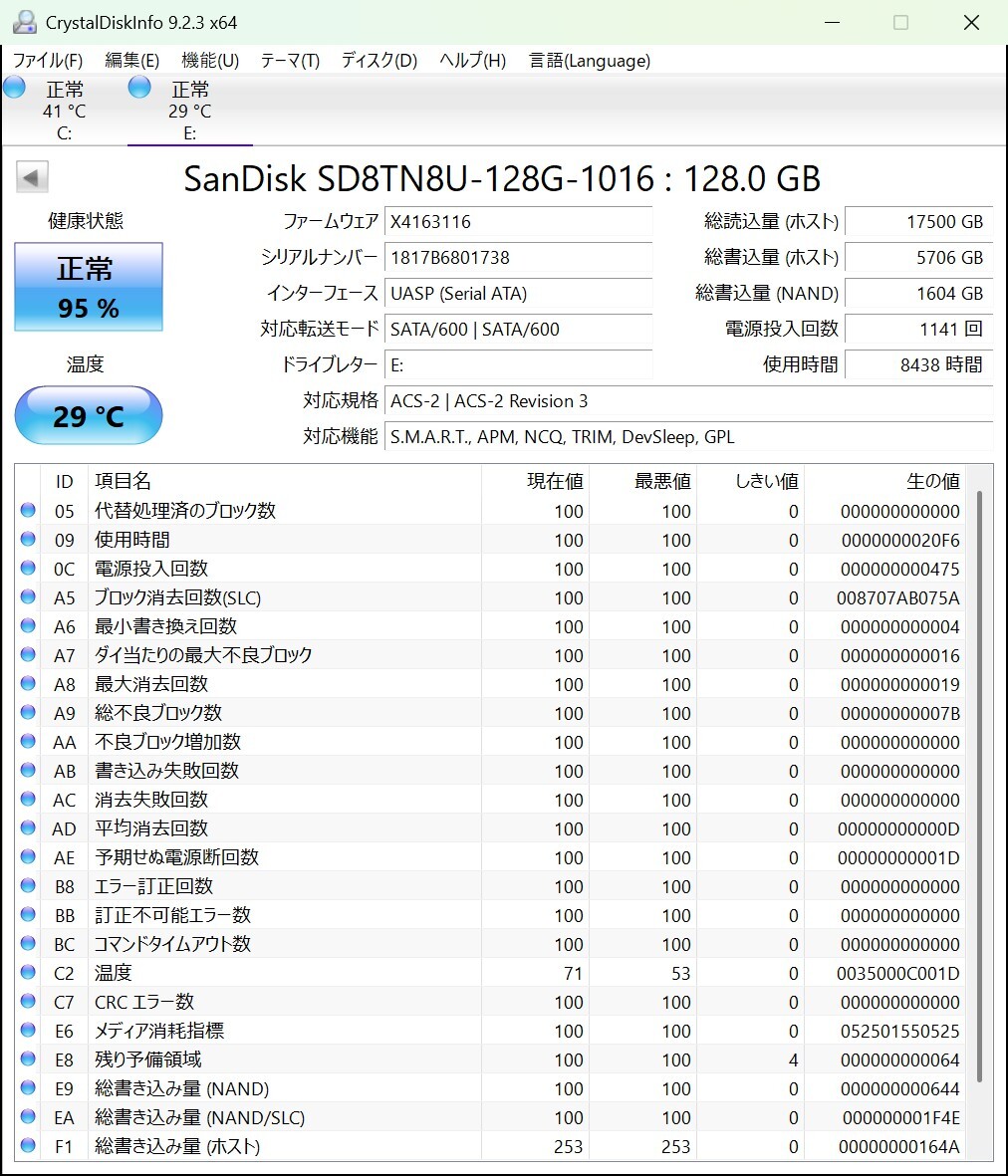Viewport: 1008px width, 1176px height.
Task: Click the status icon for row E8 残り予備領域
Action: click(x=28, y=1059)
